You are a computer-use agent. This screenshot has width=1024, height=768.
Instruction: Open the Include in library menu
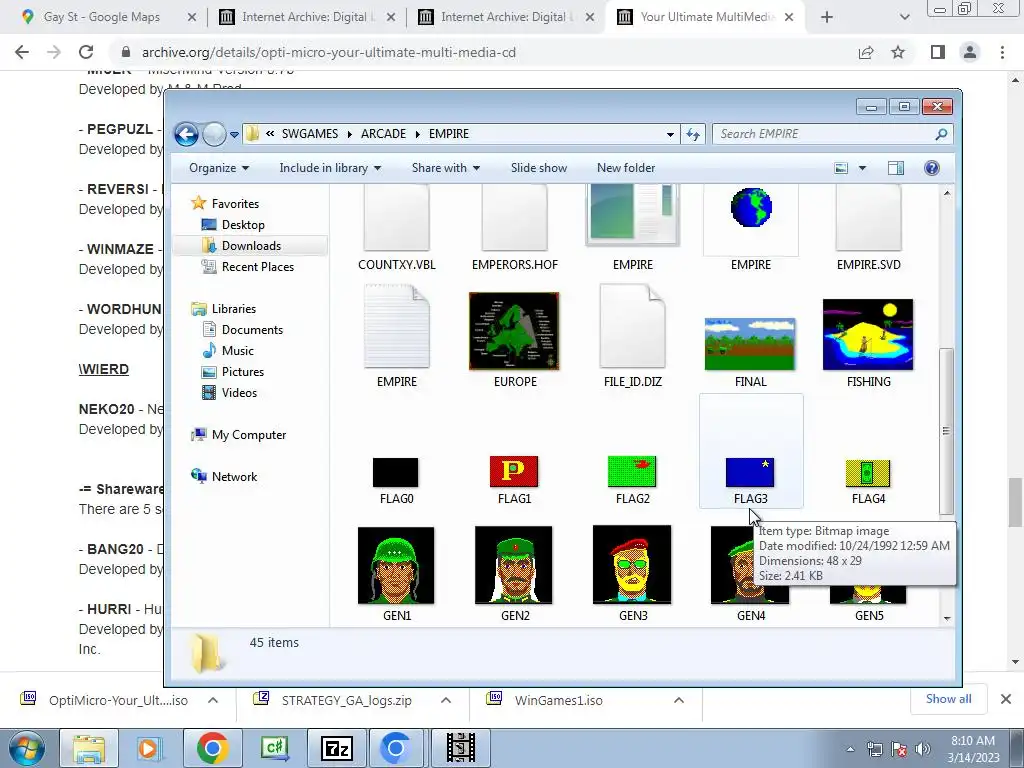(x=330, y=168)
